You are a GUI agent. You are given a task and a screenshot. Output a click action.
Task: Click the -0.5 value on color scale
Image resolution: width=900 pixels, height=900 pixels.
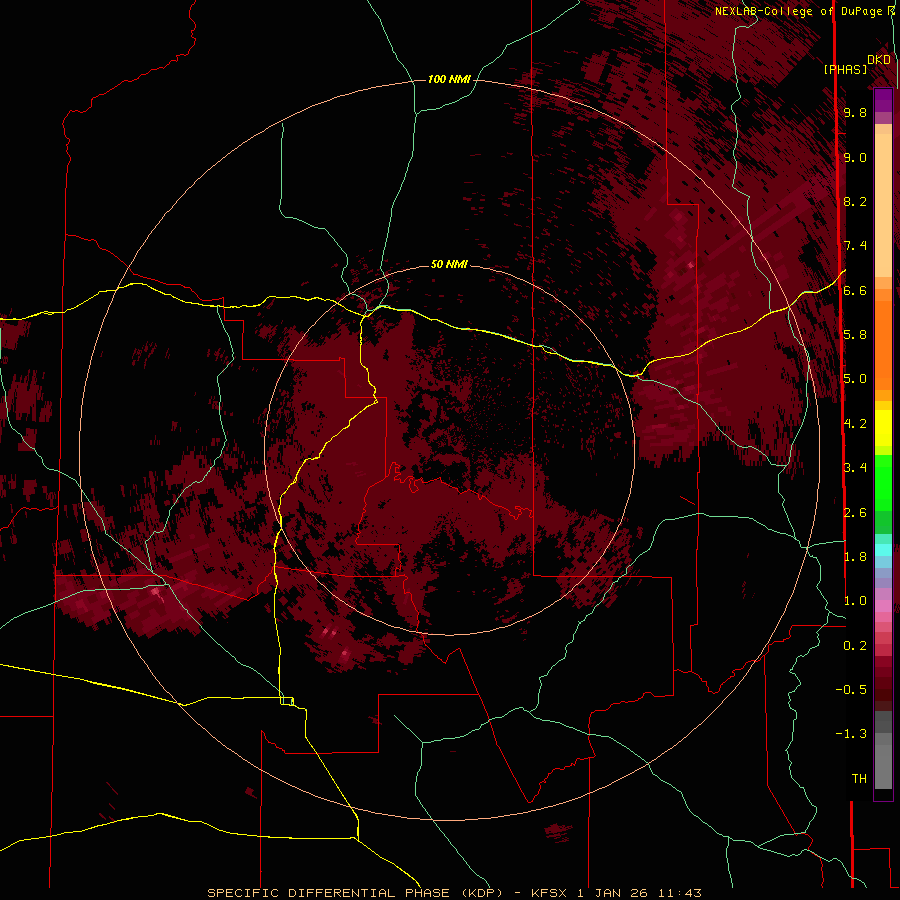851,690
